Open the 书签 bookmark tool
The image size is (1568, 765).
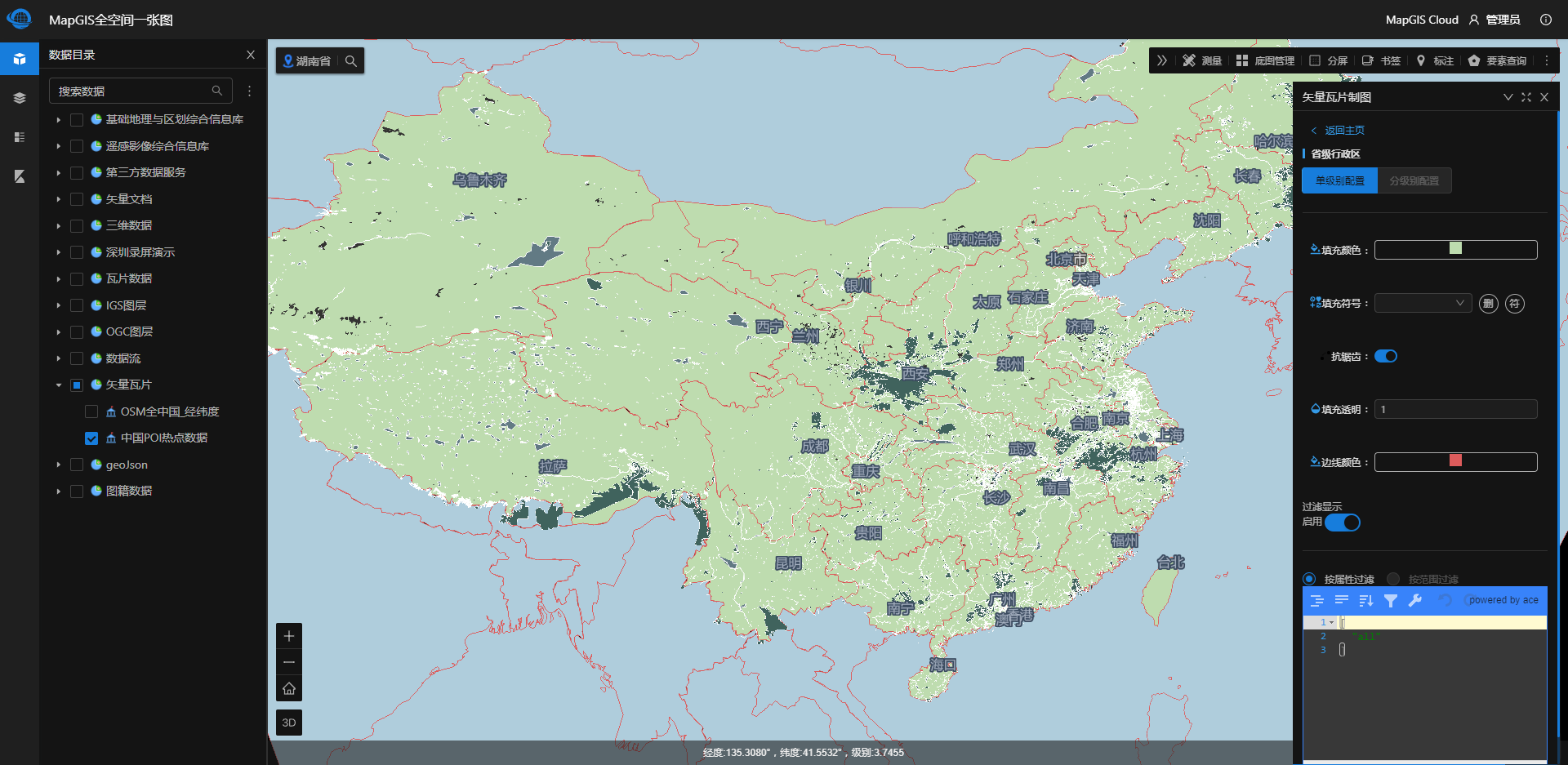click(x=1381, y=60)
